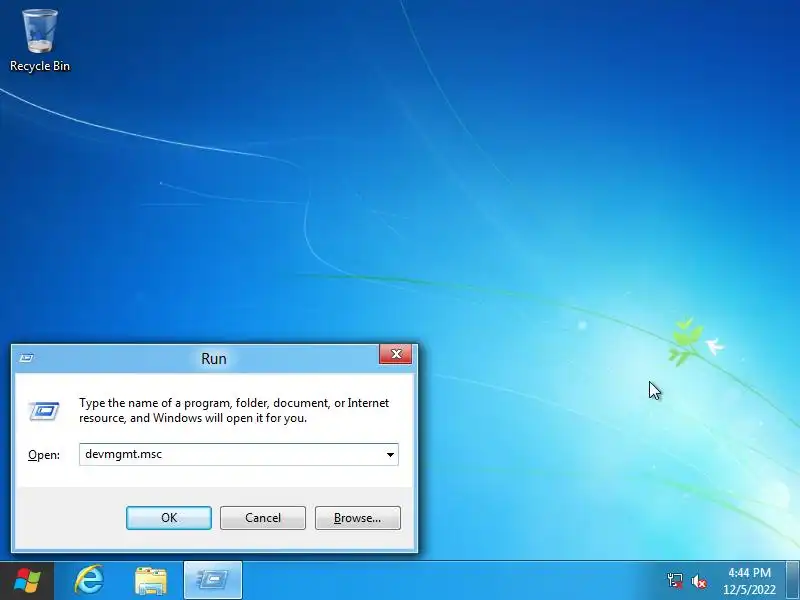This screenshot has width=800, height=600.
Task: Launch Internet Explorer from the taskbar
Action: click(x=89, y=581)
